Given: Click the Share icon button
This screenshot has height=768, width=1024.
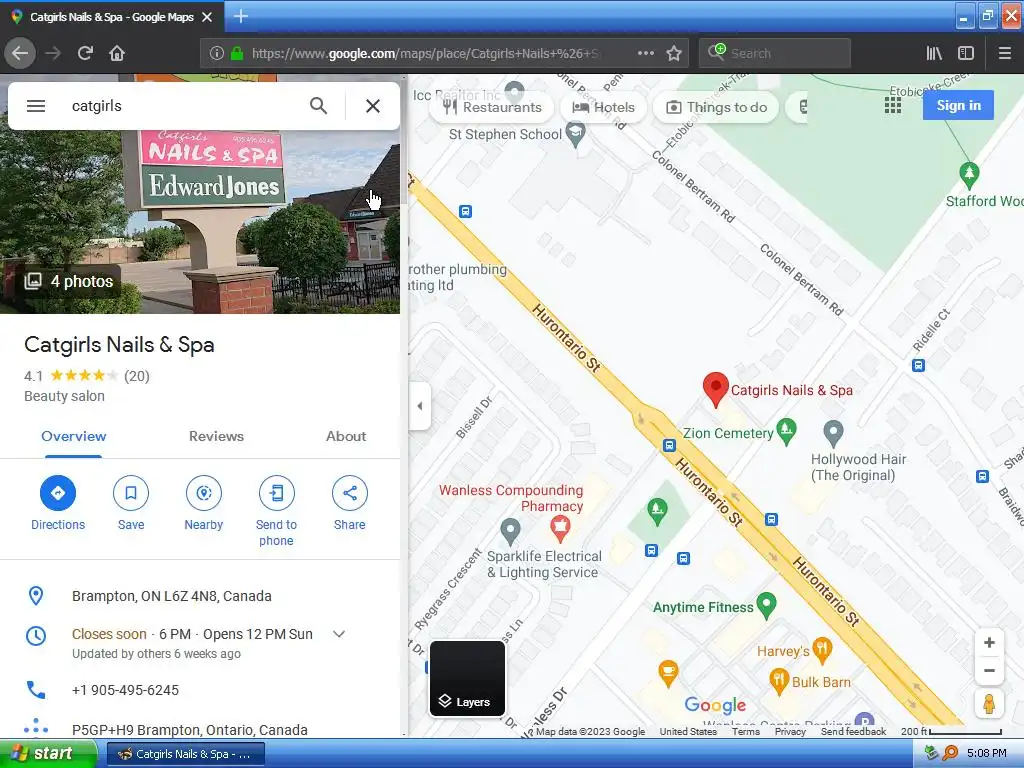Looking at the screenshot, I should pyautogui.click(x=349, y=493).
